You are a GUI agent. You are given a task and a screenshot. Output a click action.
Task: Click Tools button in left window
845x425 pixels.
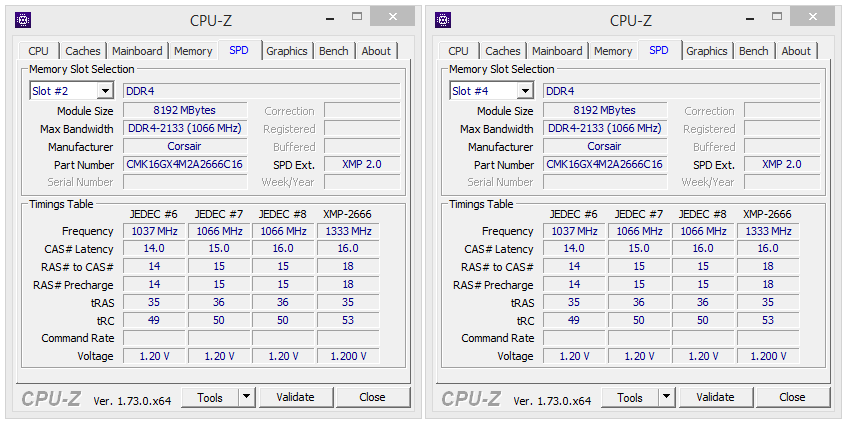tap(210, 398)
